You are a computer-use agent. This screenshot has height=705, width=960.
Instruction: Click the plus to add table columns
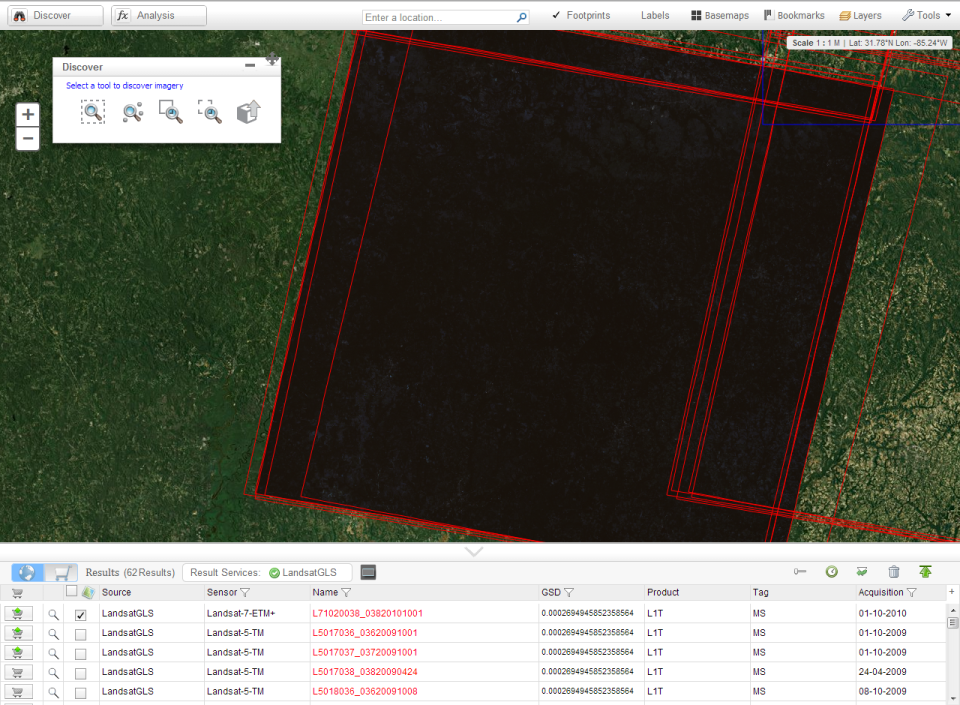point(951,591)
